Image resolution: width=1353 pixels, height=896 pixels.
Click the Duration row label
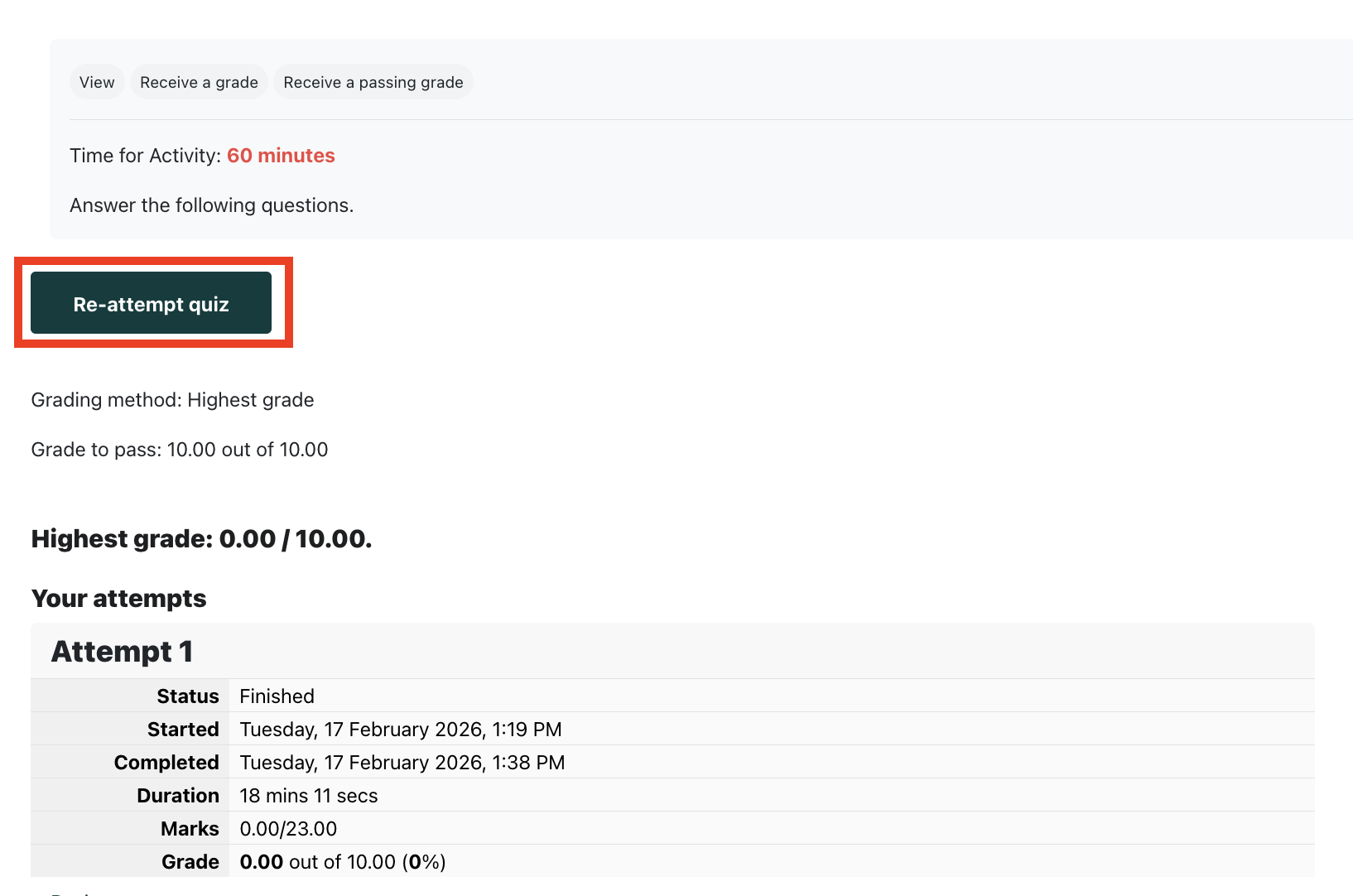[x=178, y=796]
